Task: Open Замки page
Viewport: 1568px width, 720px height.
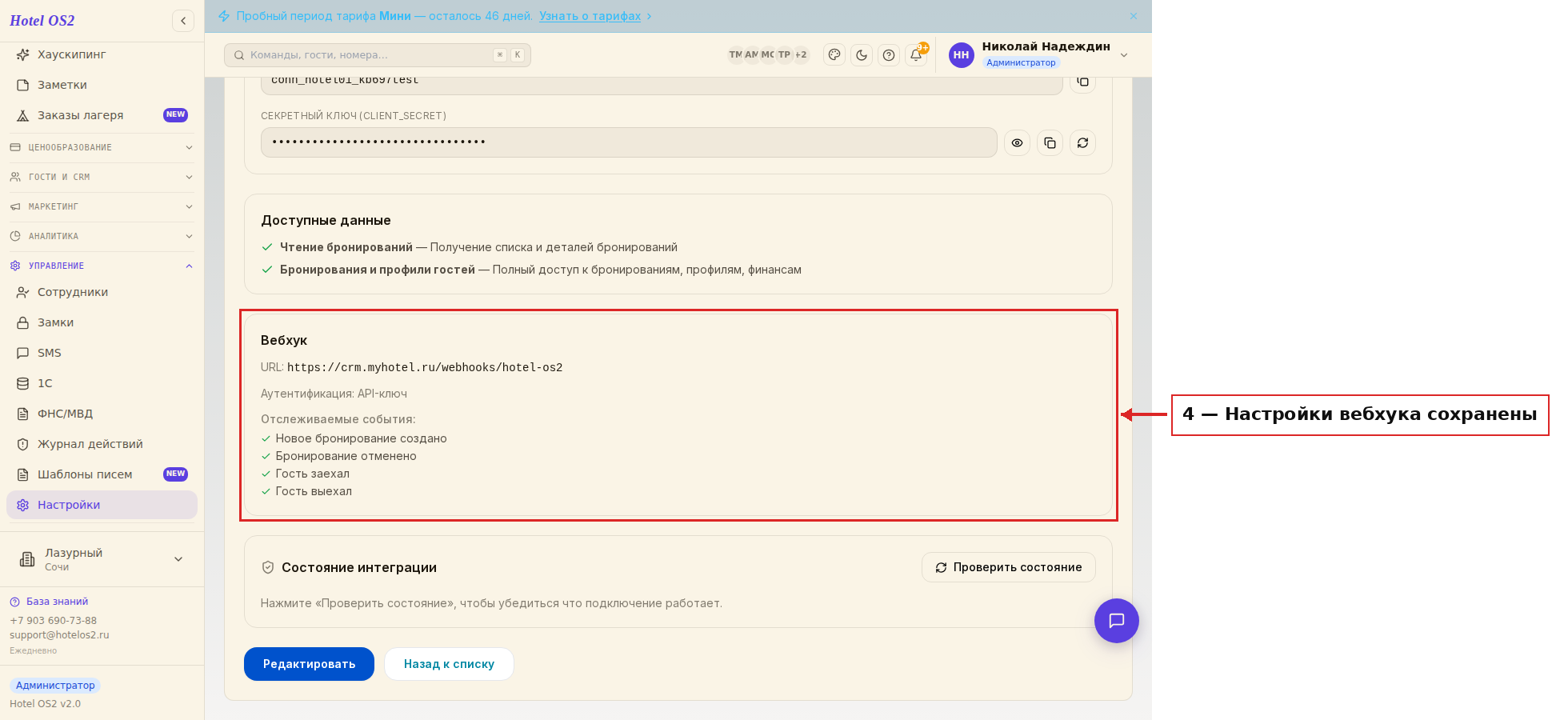Action: [x=102, y=322]
